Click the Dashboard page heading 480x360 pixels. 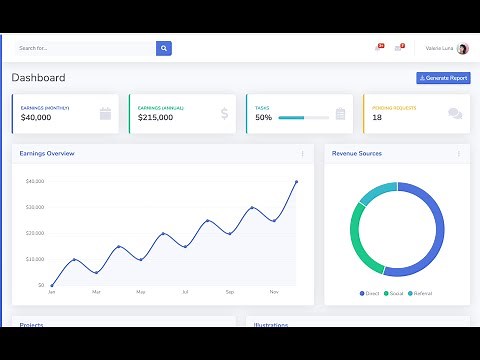tap(38, 78)
